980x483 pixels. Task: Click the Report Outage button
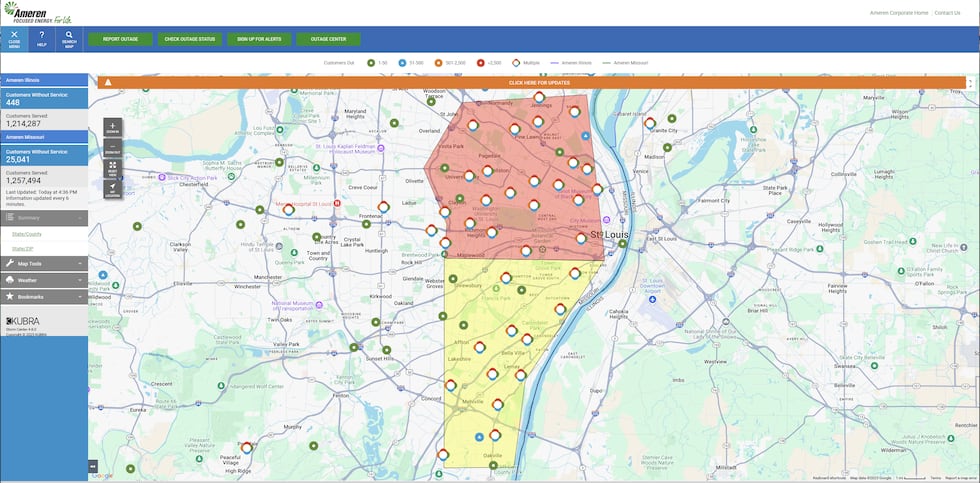[120, 39]
